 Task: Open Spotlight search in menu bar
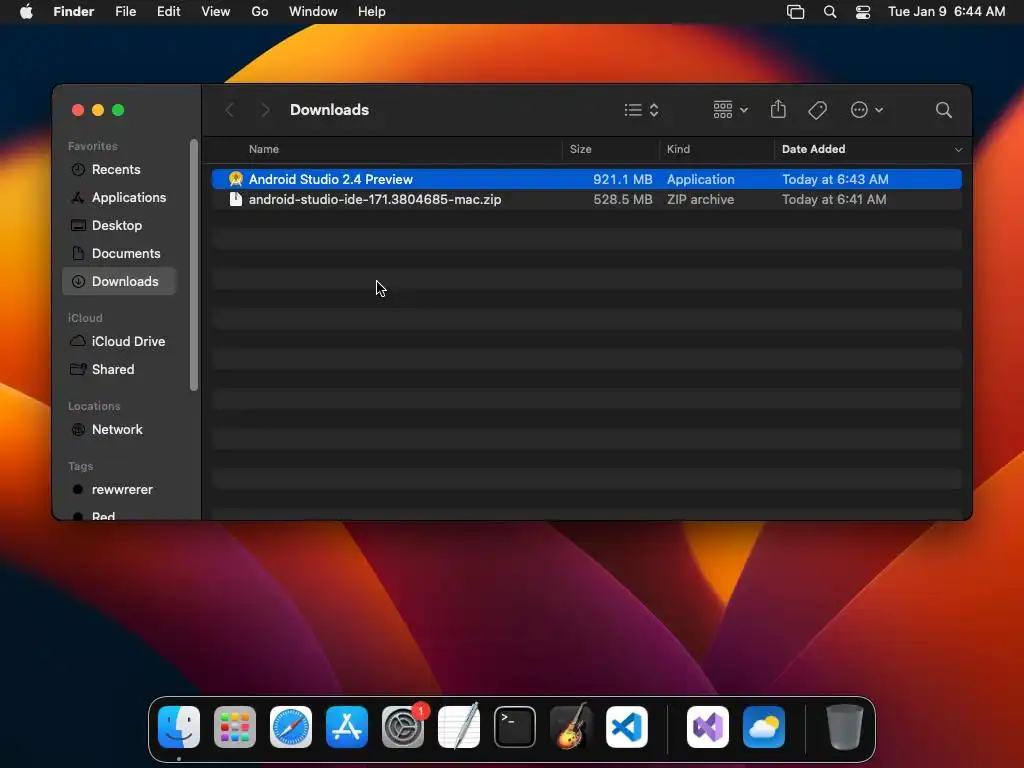pyautogui.click(x=830, y=12)
